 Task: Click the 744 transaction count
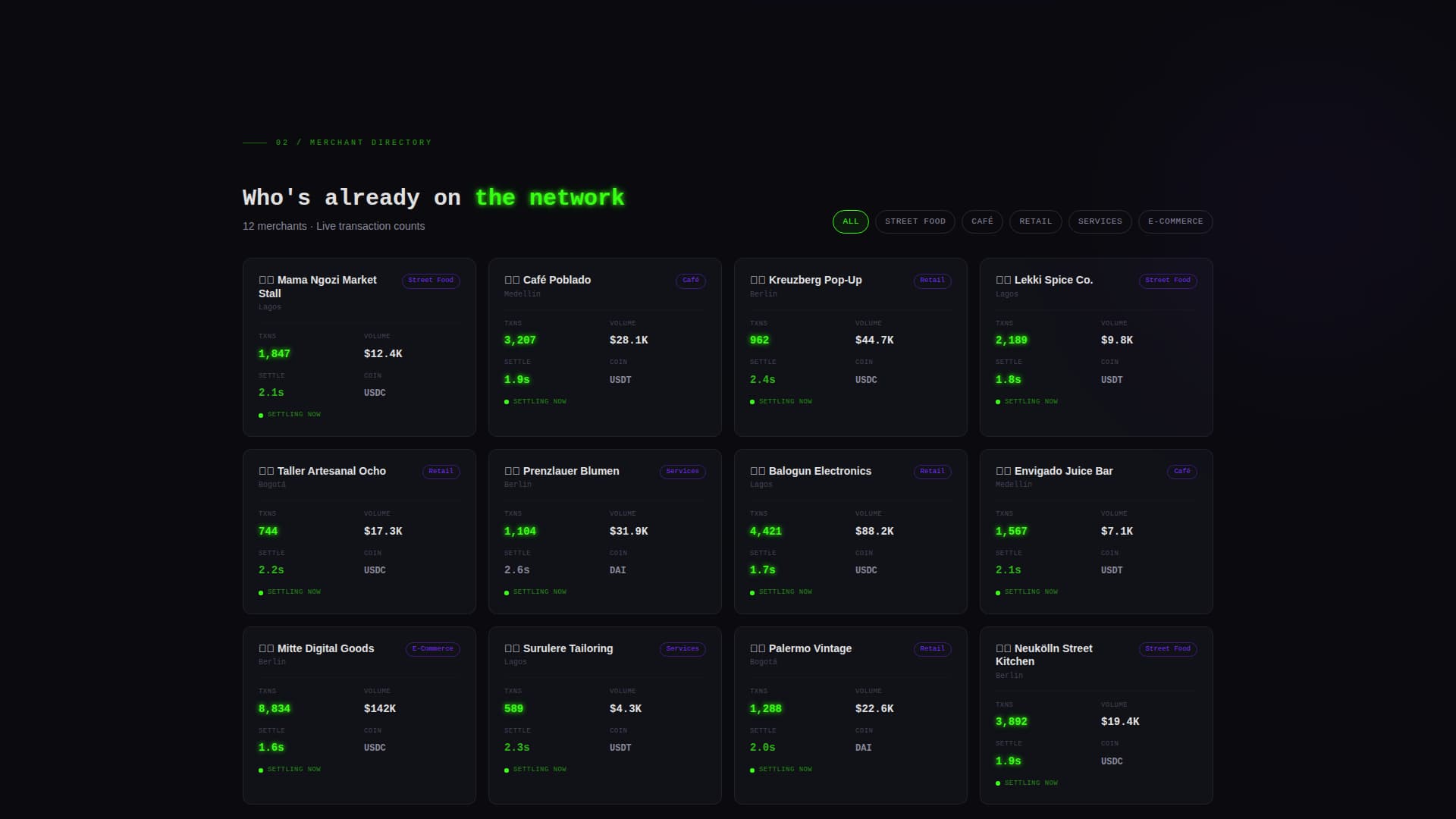click(x=268, y=532)
